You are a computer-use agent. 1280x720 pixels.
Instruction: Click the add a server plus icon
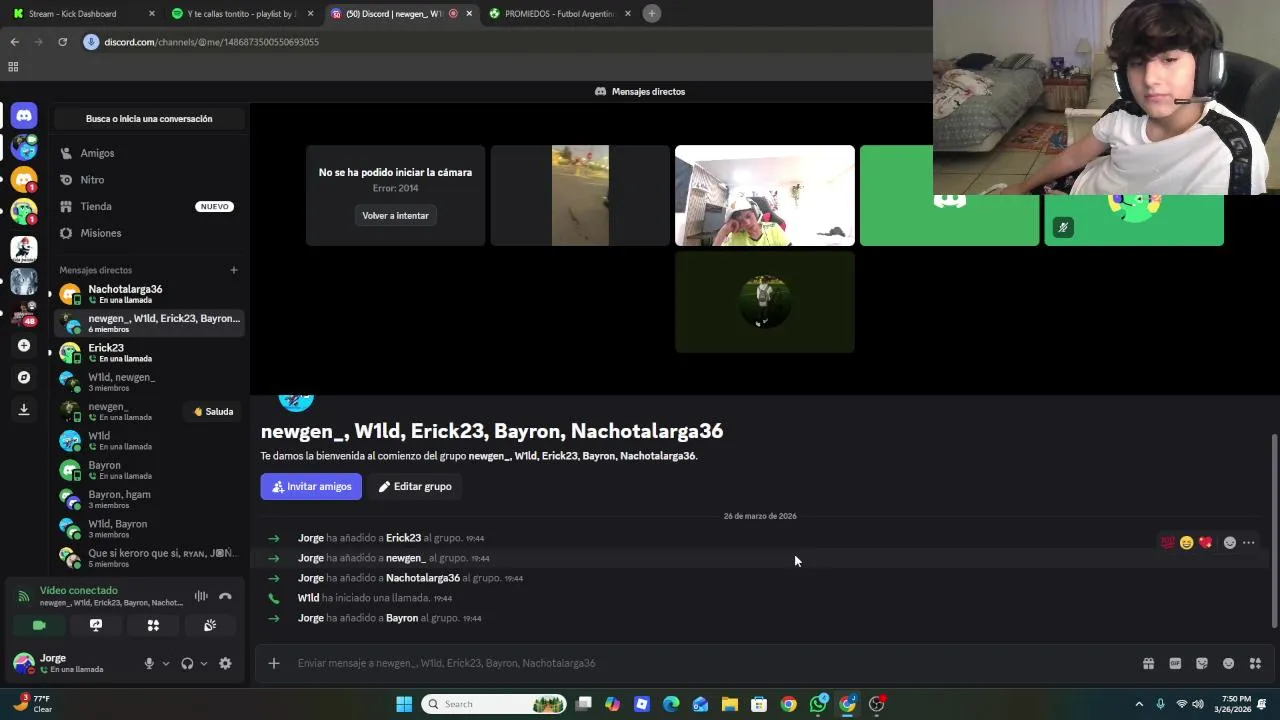[24, 346]
